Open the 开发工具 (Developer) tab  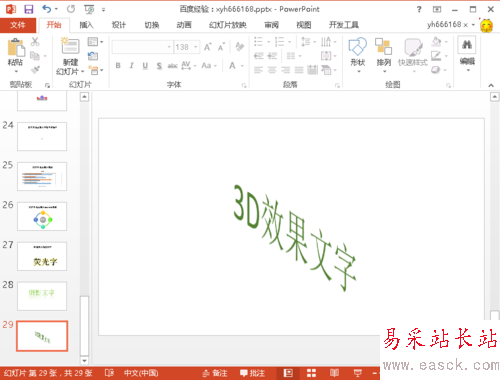(x=344, y=25)
